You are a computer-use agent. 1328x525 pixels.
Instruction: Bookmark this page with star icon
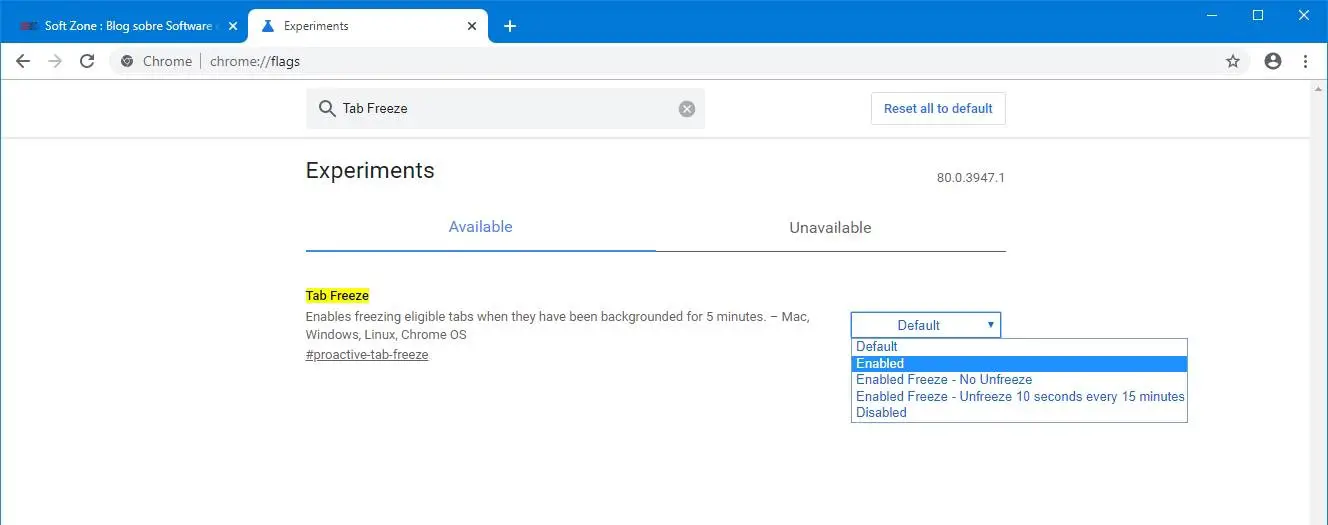coord(1233,61)
